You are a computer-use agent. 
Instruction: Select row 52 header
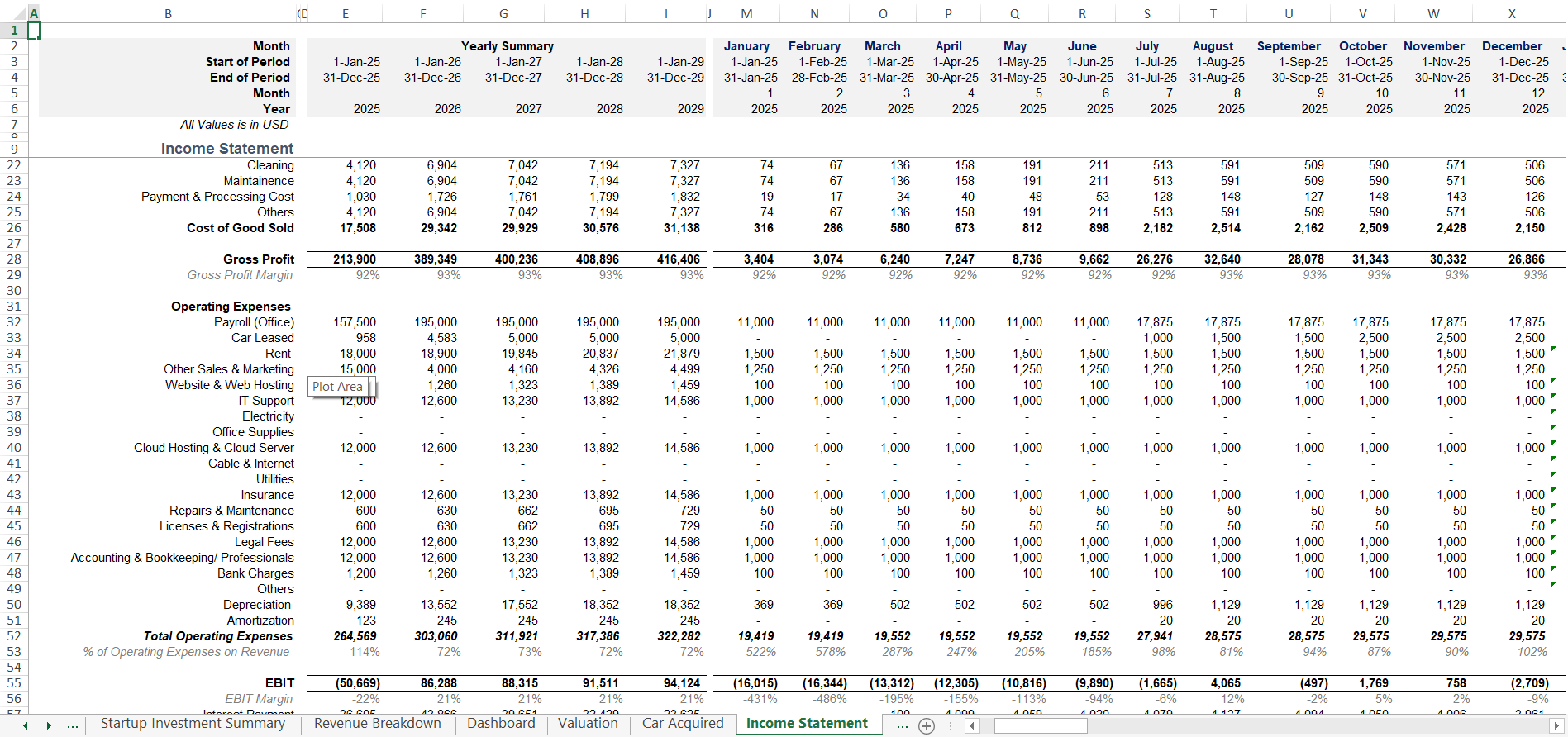(14, 636)
